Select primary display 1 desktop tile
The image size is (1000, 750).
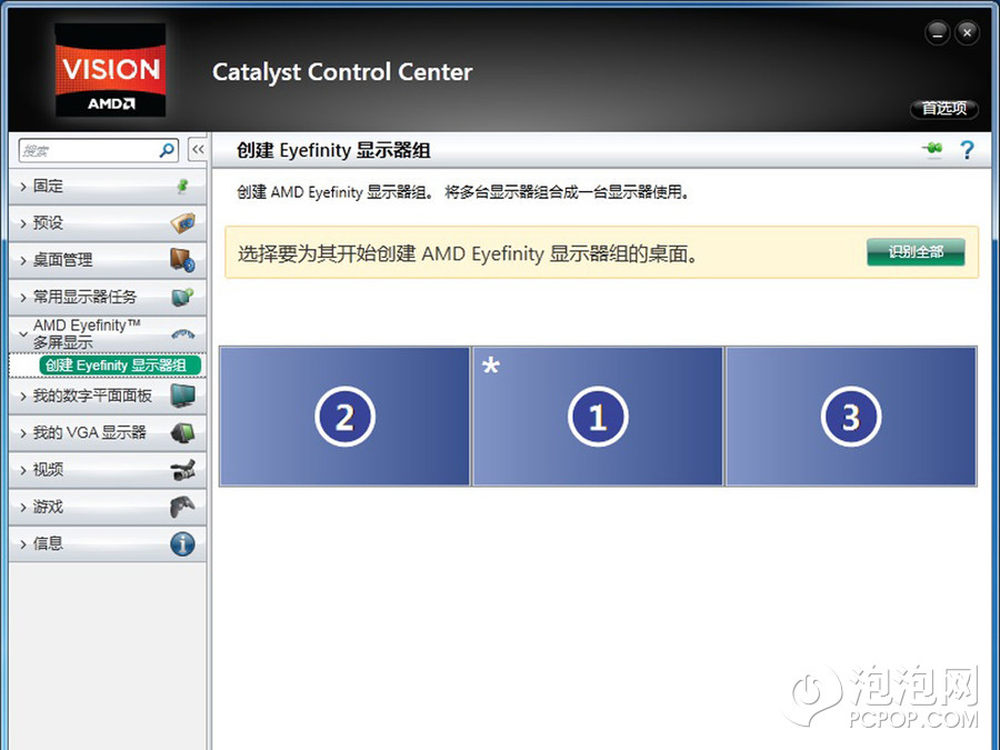(598, 416)
